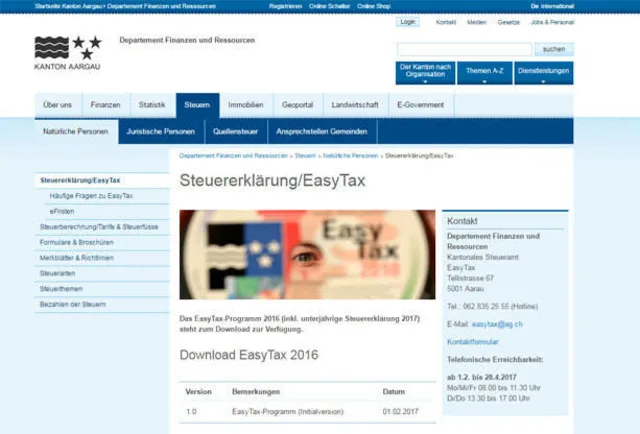Click the Steuern breadcrumb link
The height and width of the screenshot is (434, 640).
pyautogui.click(x=305, y=156)
